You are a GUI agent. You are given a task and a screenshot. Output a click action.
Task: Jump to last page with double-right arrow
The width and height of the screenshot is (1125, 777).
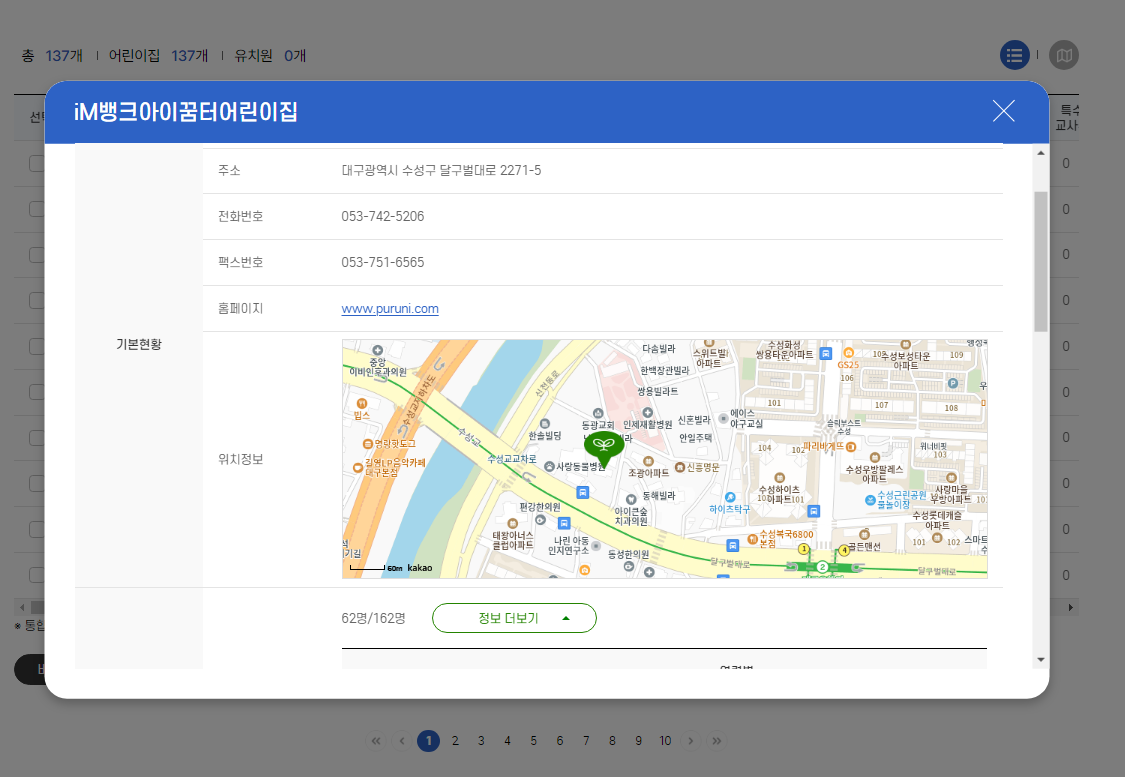717,740
